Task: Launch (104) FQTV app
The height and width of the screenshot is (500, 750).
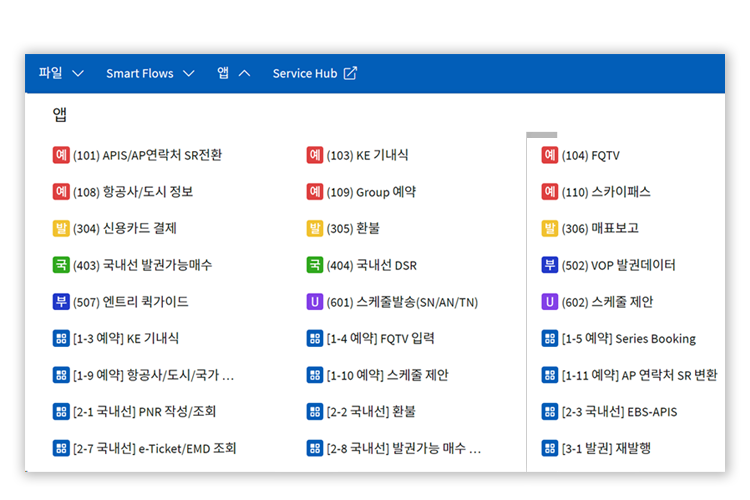Action: coord(591,156)
